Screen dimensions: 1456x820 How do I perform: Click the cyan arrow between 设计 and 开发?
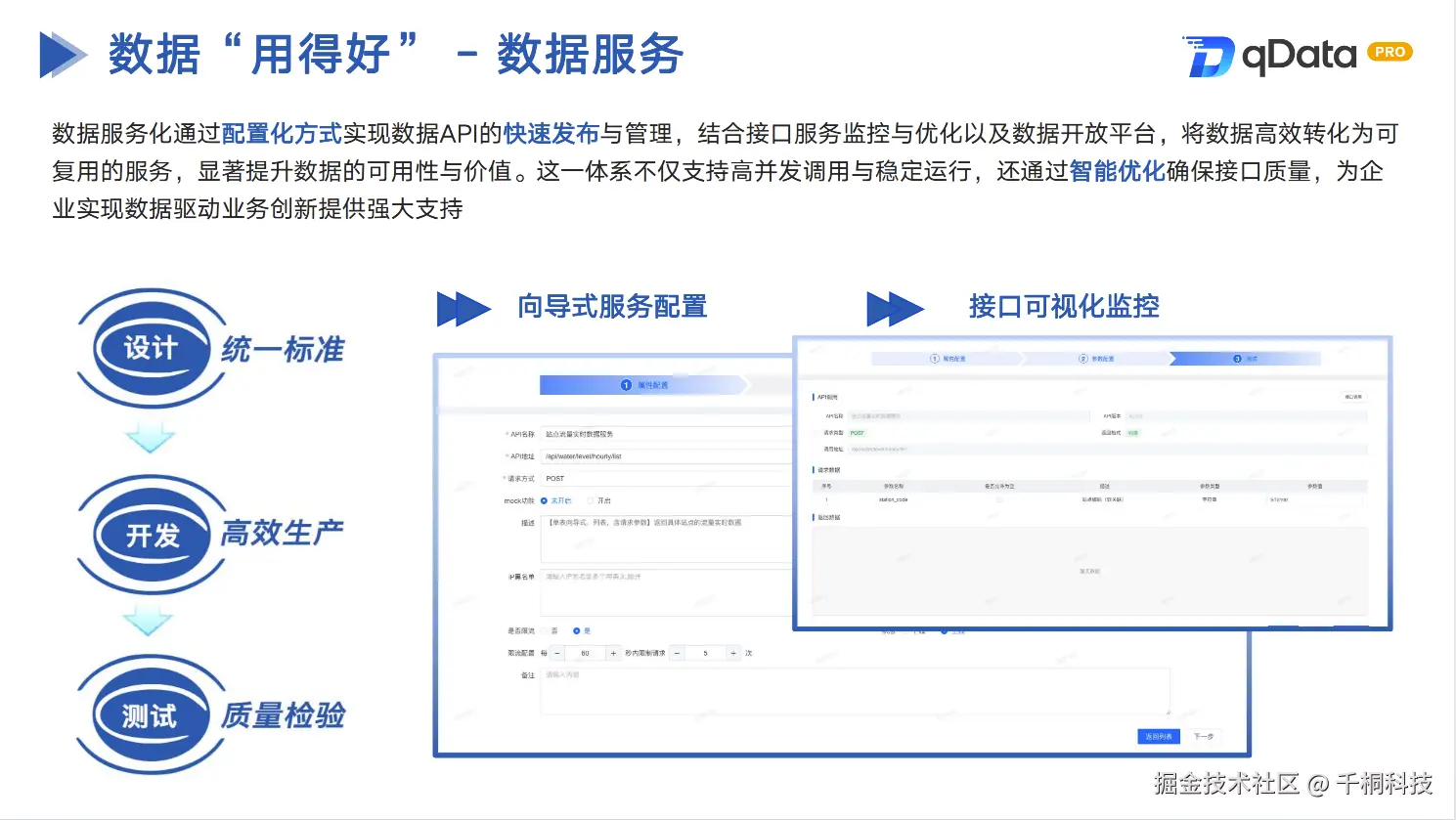(150, 436)
